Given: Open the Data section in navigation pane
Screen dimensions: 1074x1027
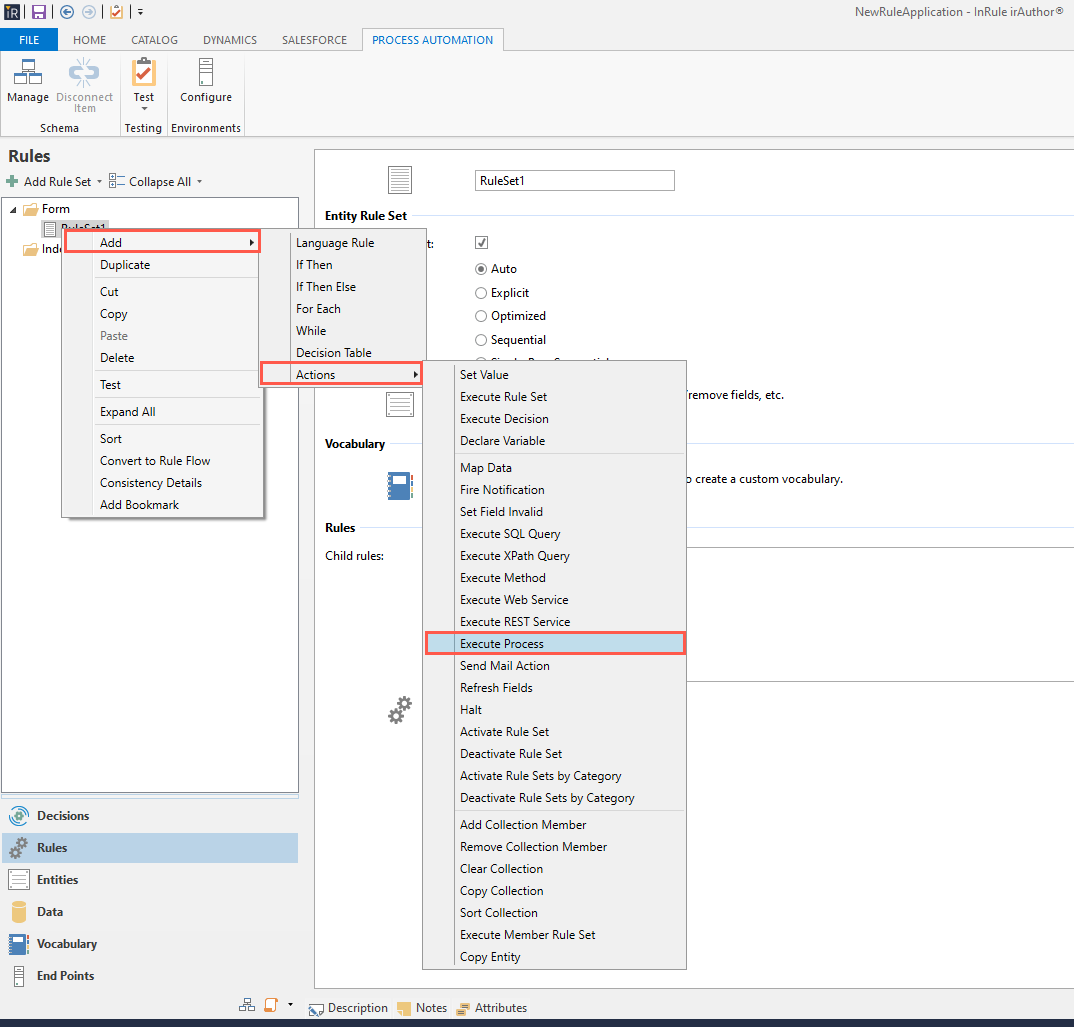Looking at the screenshot, I should coord(49,912).
